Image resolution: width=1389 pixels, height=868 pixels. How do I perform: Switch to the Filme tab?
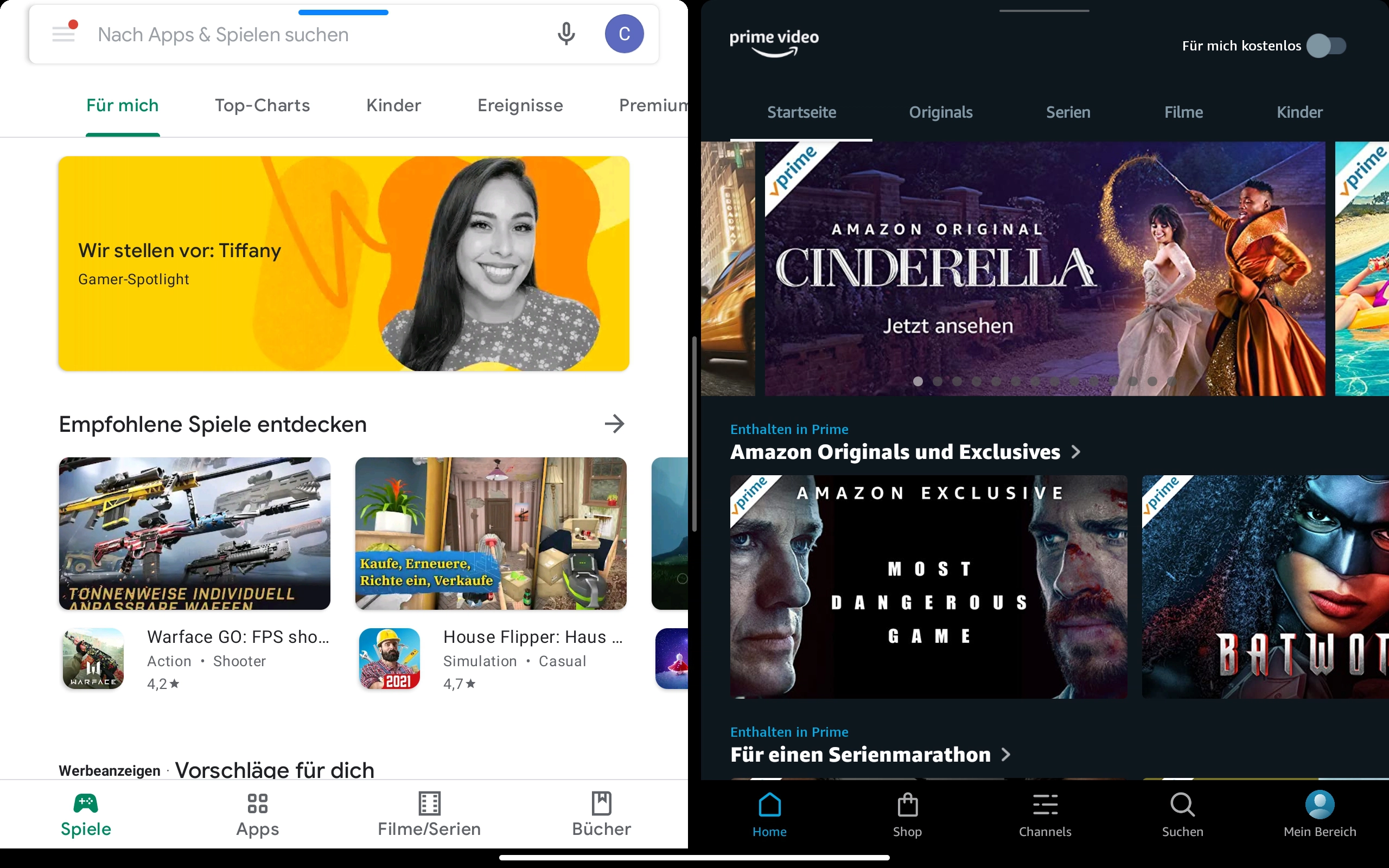1183,112
